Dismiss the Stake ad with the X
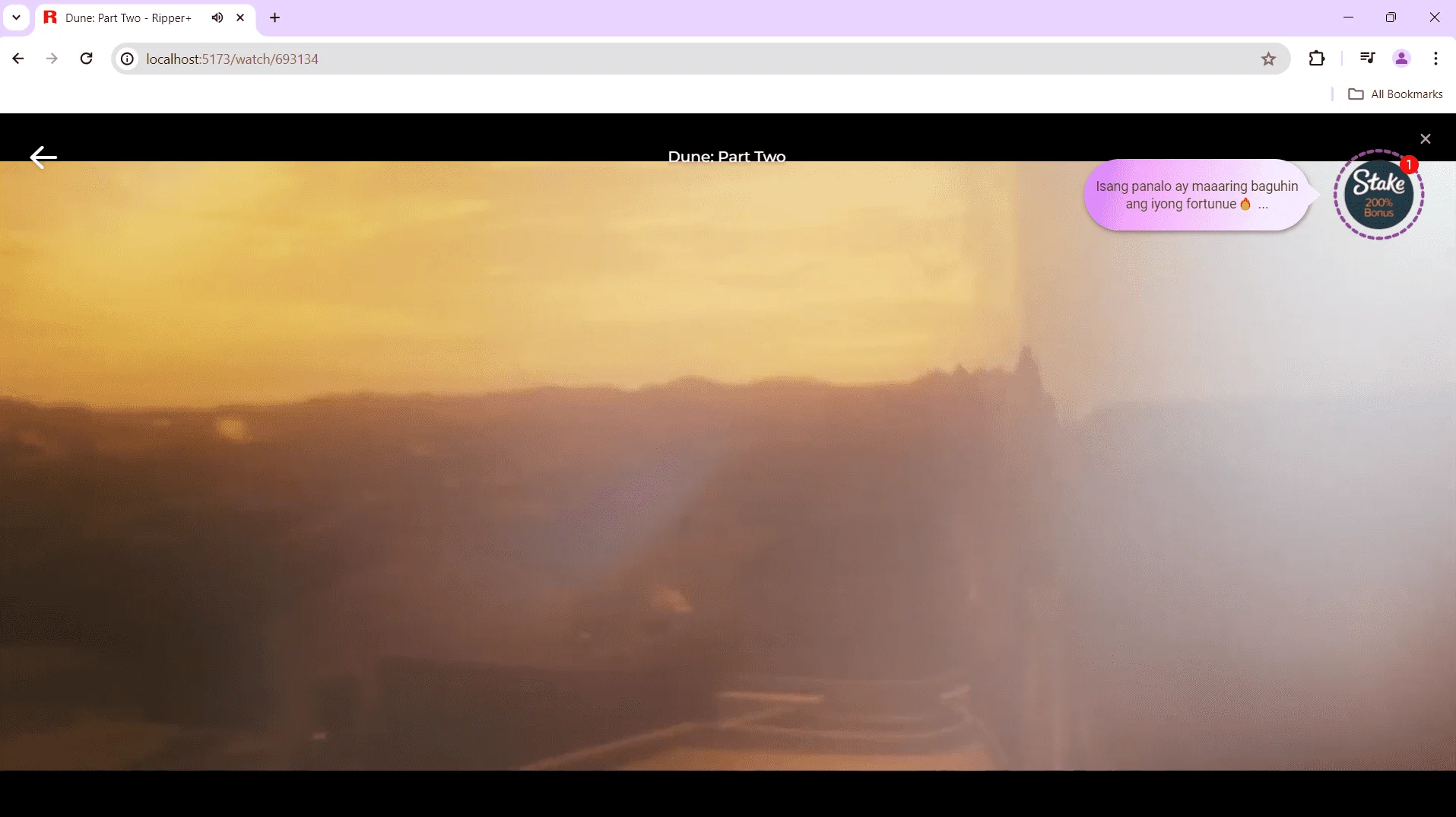1456x817 pixels. (1426, 139)
